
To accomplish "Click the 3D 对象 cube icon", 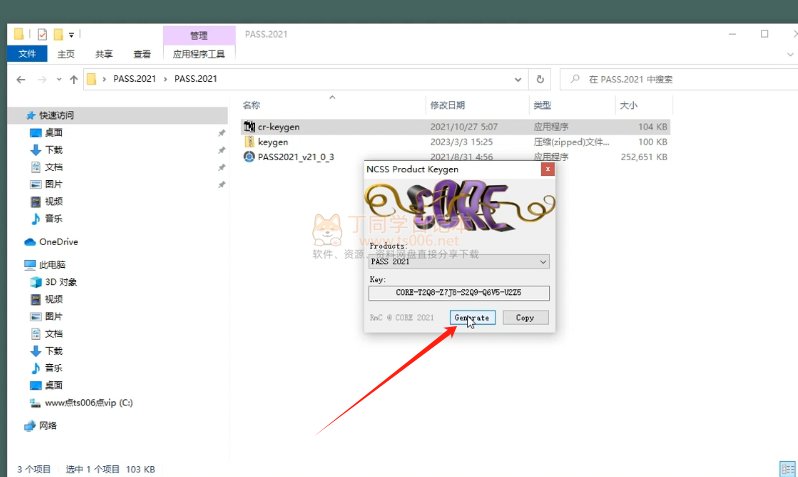I will (36, 282).
